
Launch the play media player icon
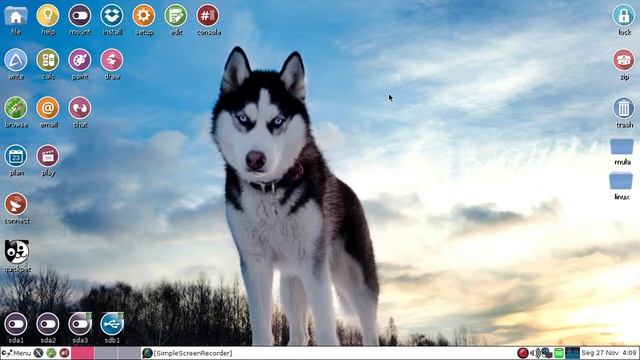[48, 156]
